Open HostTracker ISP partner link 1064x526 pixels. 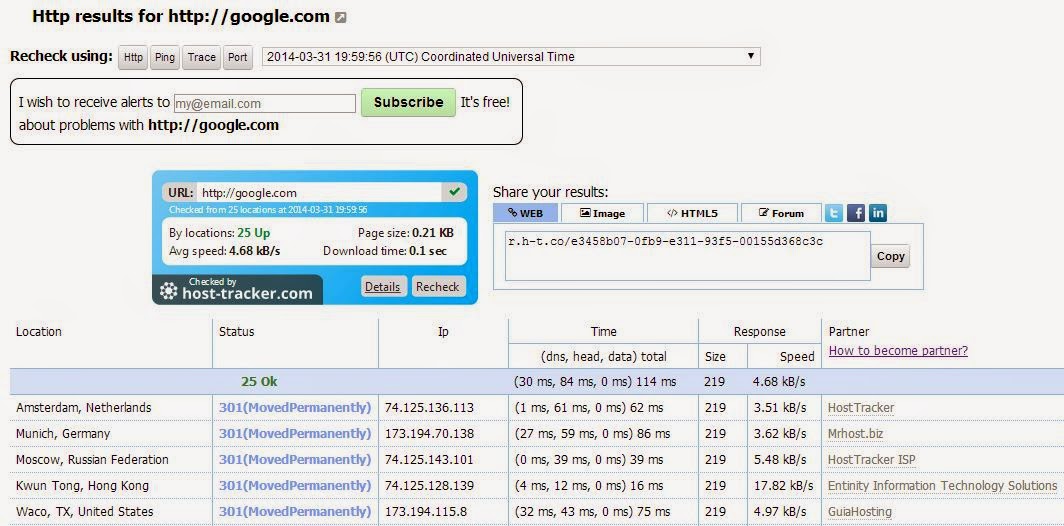(871, 459)
